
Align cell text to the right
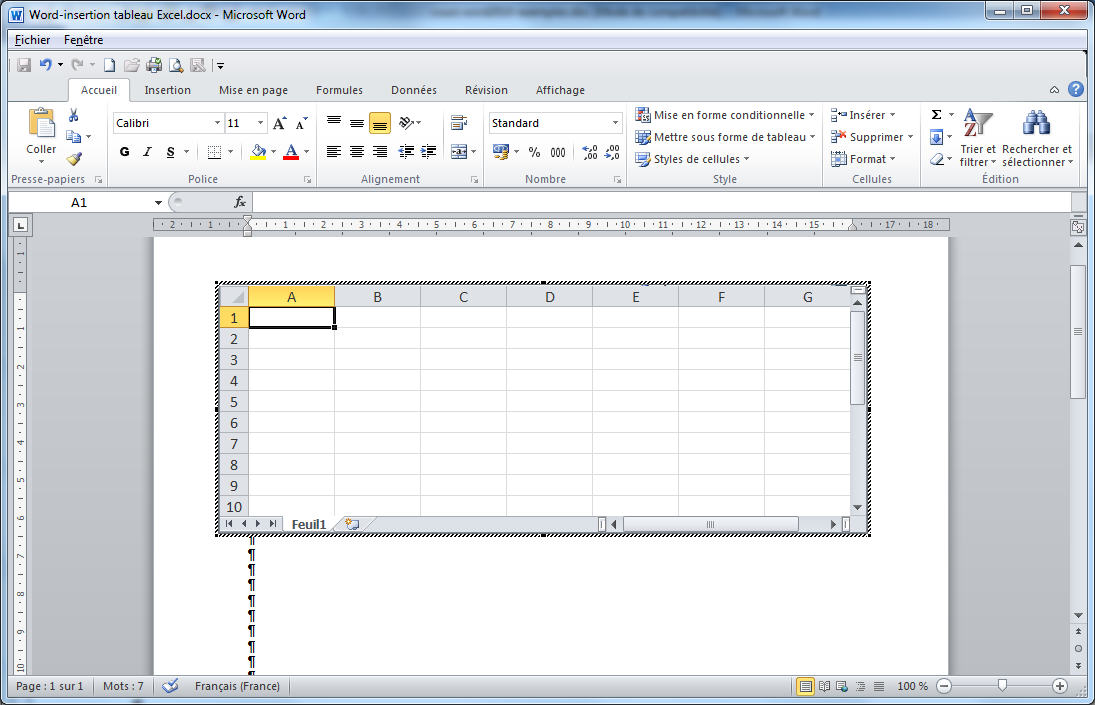click(380, 151)
